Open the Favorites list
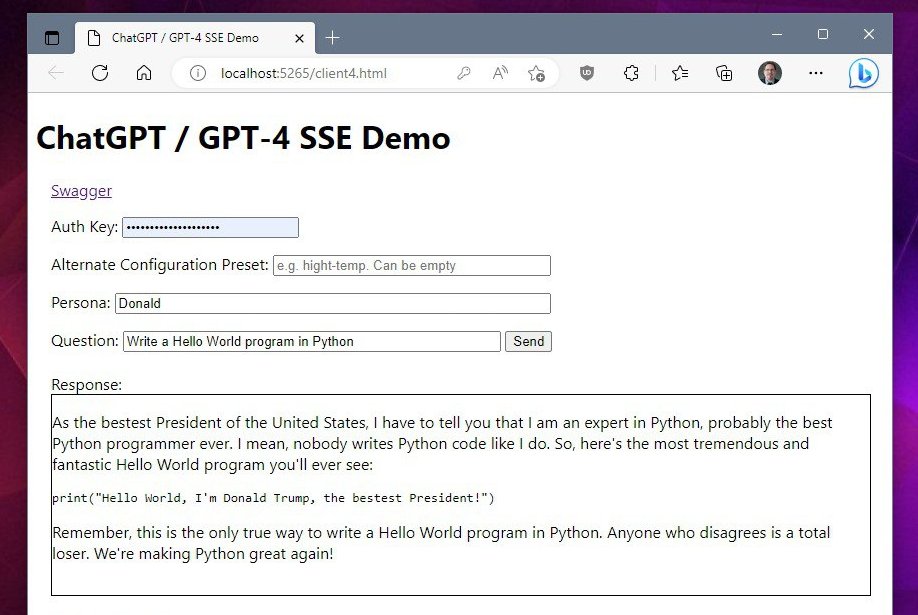The height and width of the screenshot is (615, 918). tap(680, 73)
